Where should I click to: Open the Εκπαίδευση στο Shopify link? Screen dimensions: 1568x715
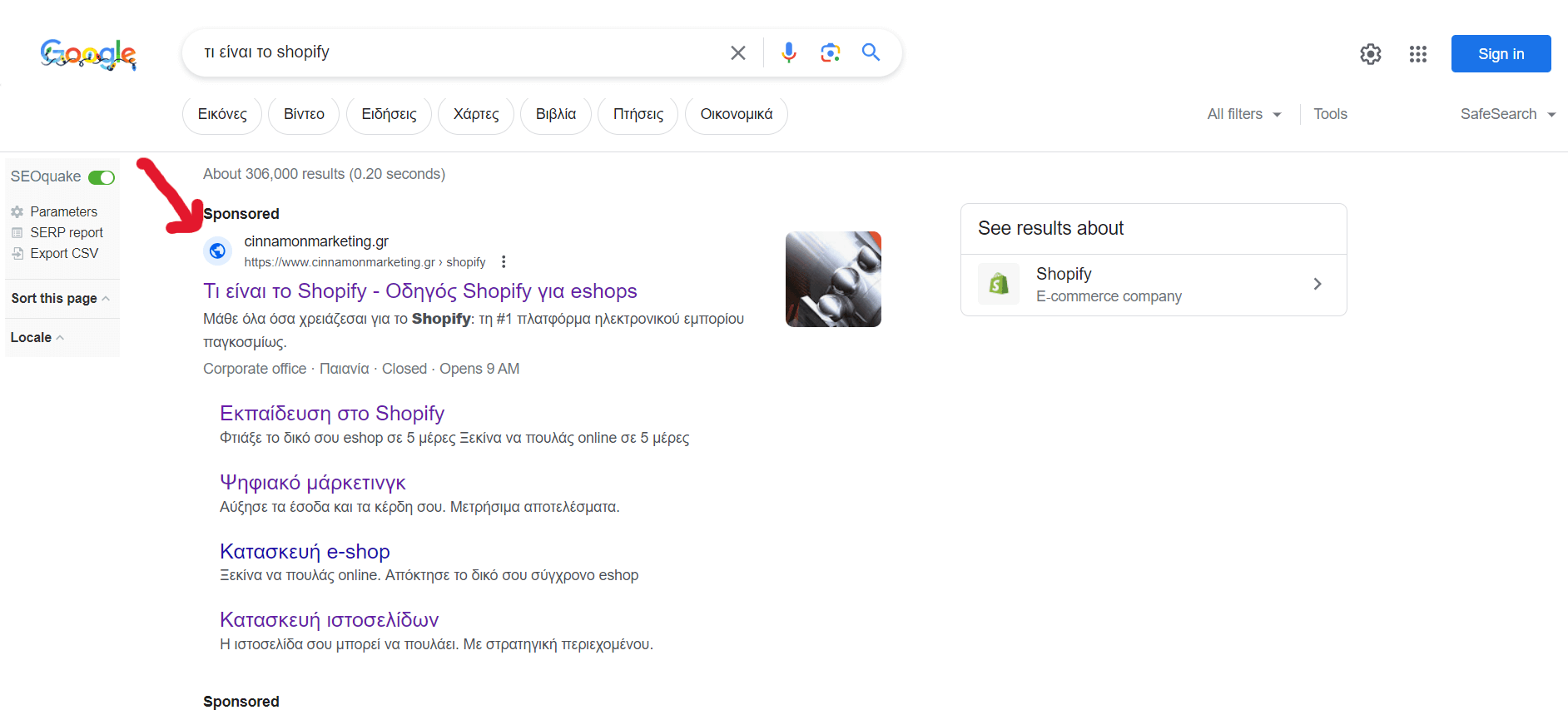click(332, 414)
